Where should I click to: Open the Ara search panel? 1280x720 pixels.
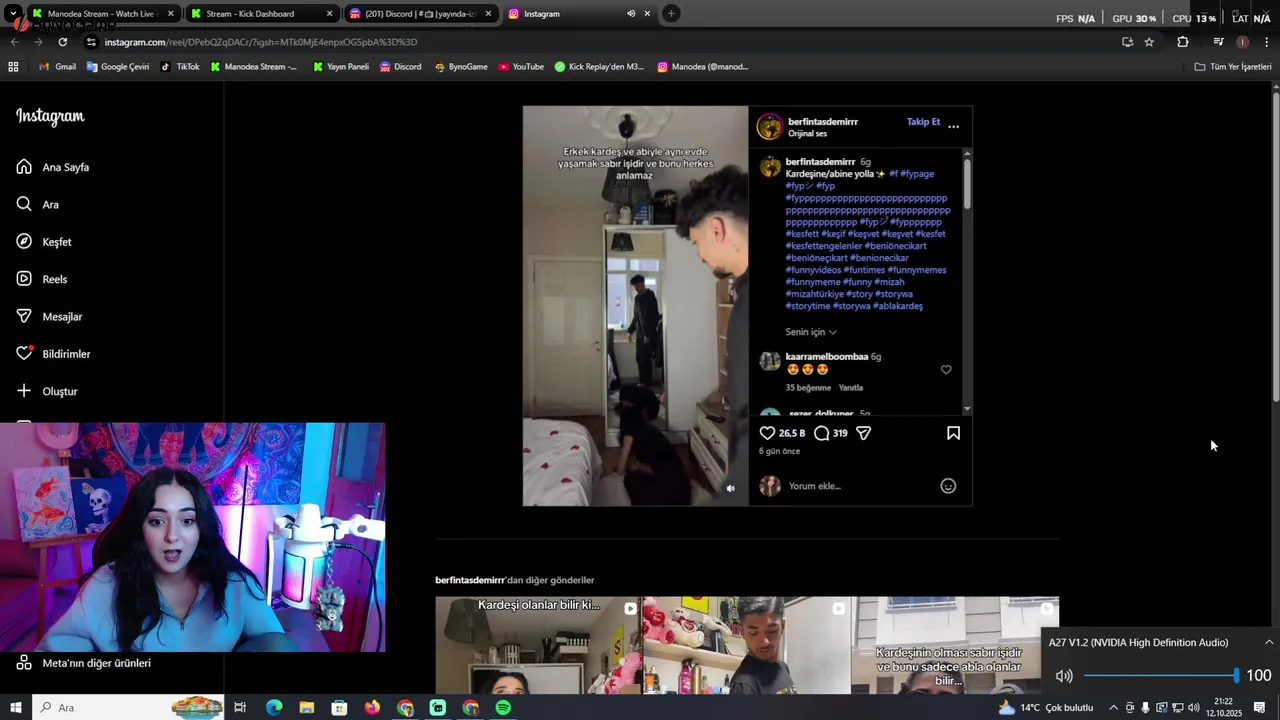point(38,204)
